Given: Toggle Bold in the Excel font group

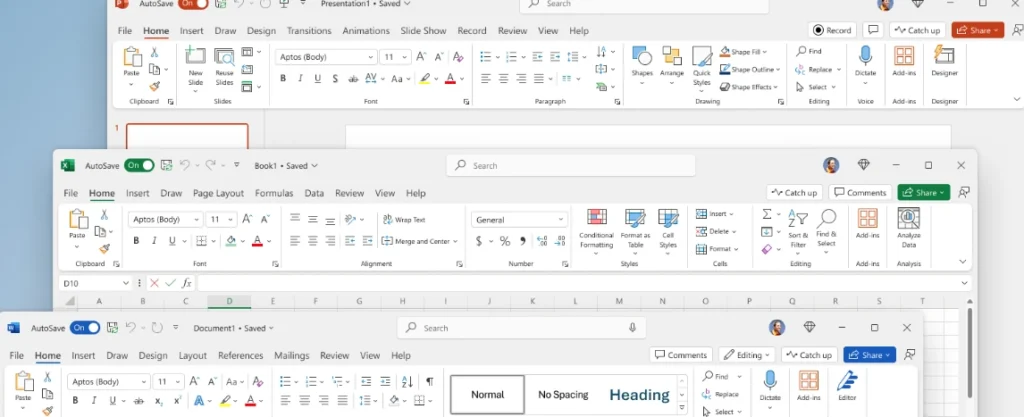Looking at the screenshot, I should pos(136,241).
